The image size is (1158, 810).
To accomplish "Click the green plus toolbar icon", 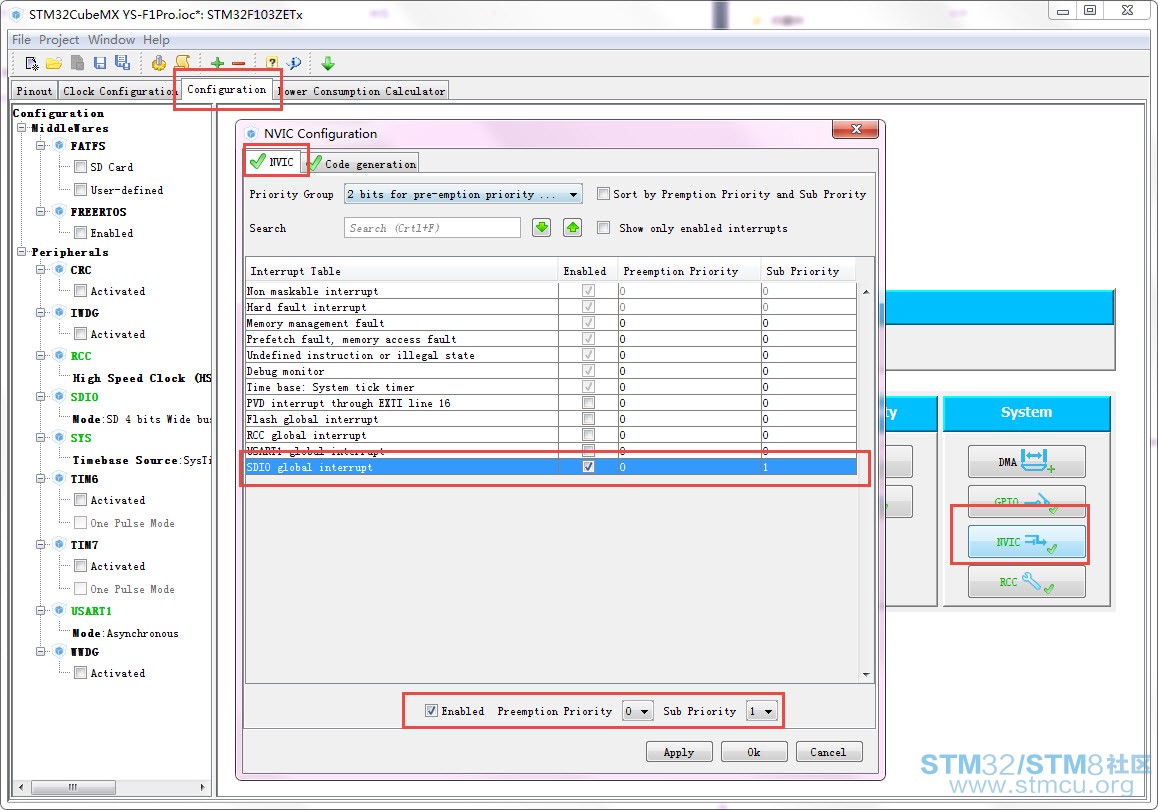I will point(217,64).
